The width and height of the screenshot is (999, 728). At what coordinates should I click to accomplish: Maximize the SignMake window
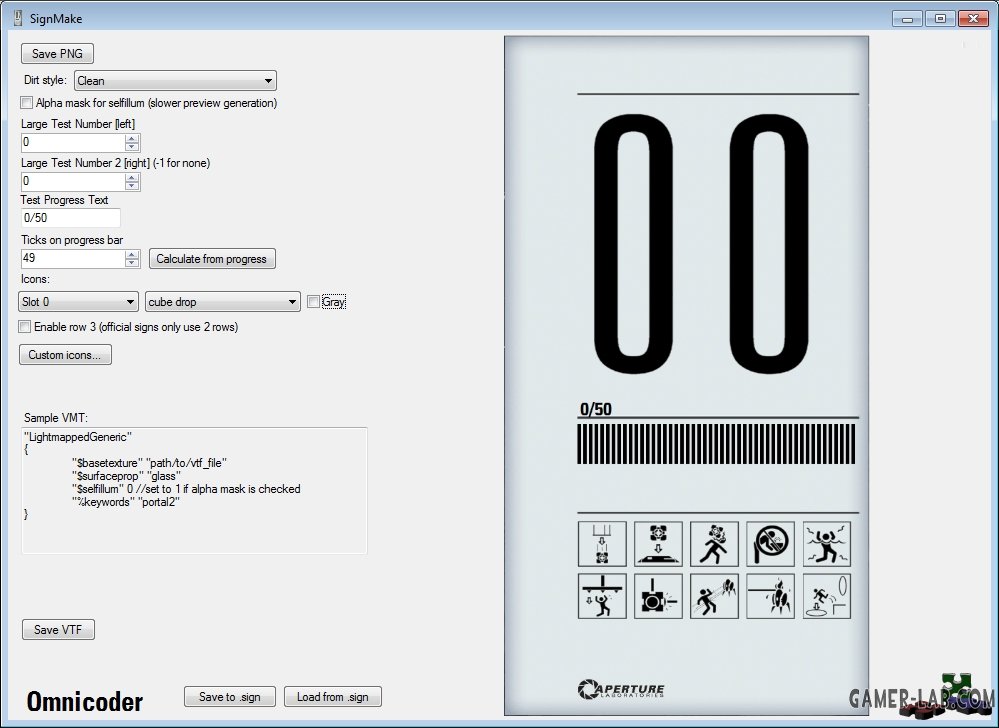coord(940,18)
